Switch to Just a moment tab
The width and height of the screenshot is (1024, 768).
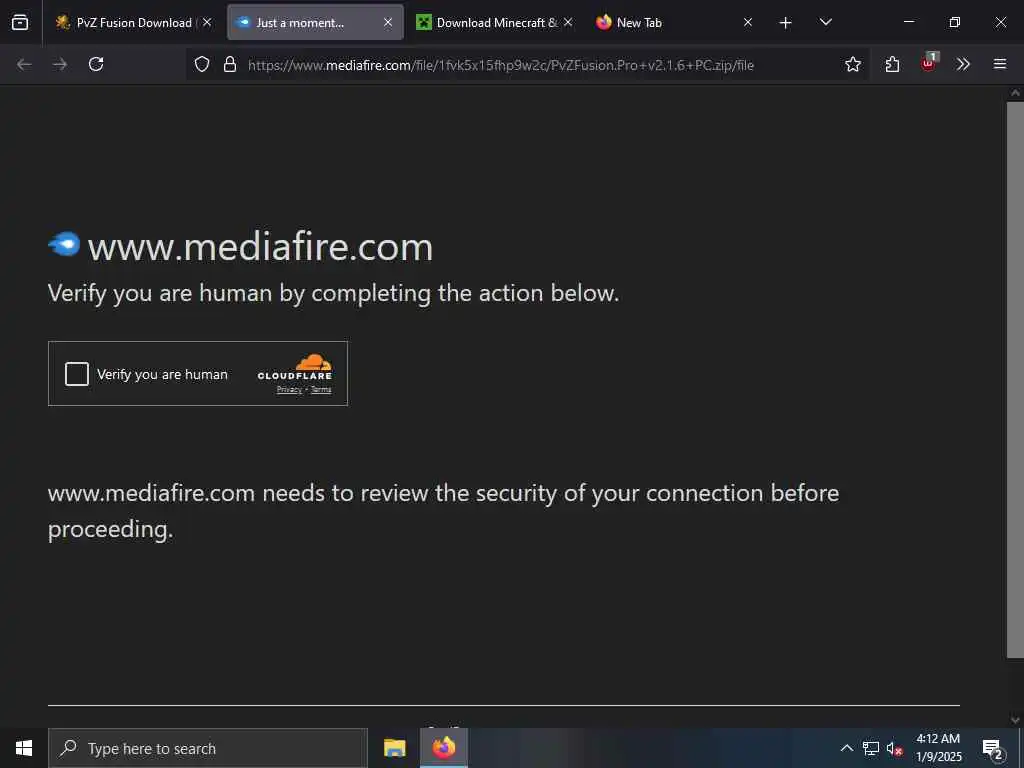[x=315, y=22]
